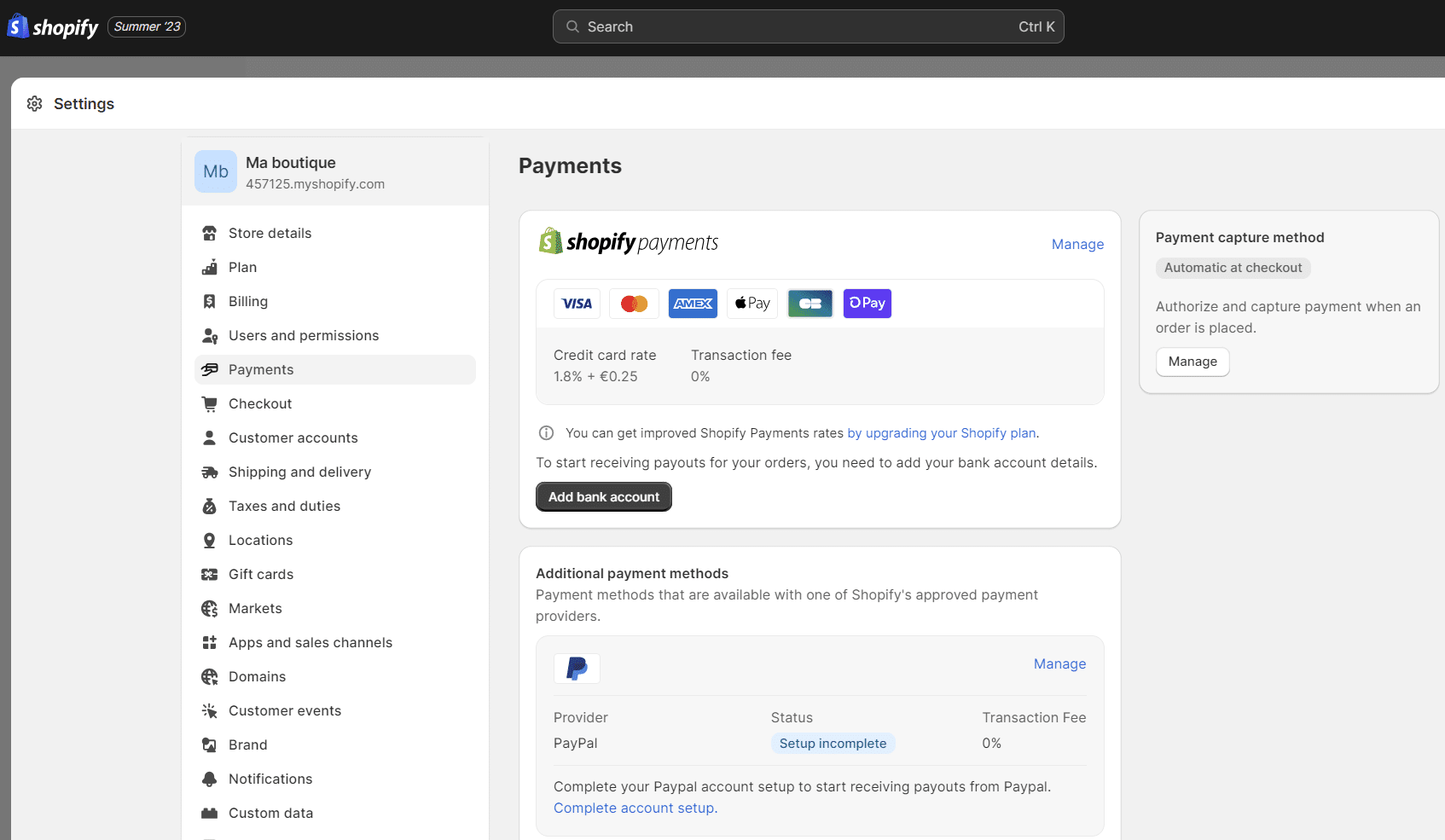The image size is (1445, 840).
Task: Click the Amex card logo
Action: click(693, 304)
